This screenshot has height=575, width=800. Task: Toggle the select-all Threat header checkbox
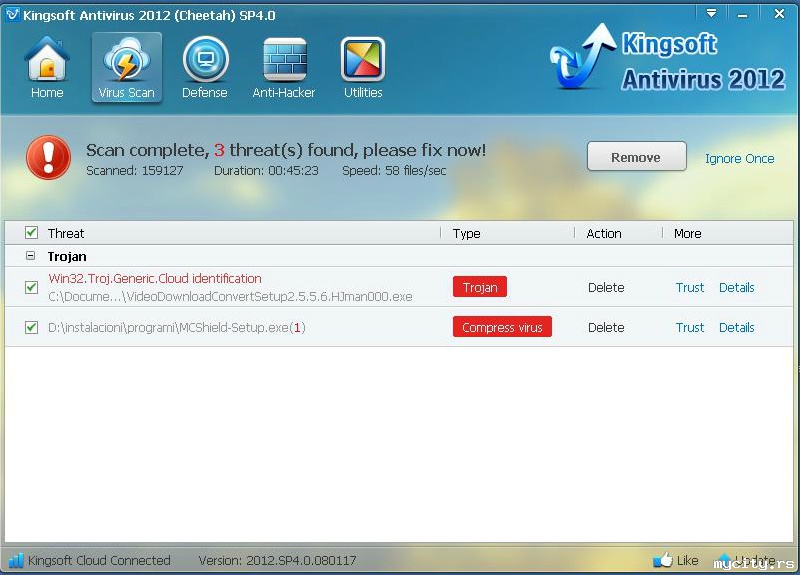[31, 233]
